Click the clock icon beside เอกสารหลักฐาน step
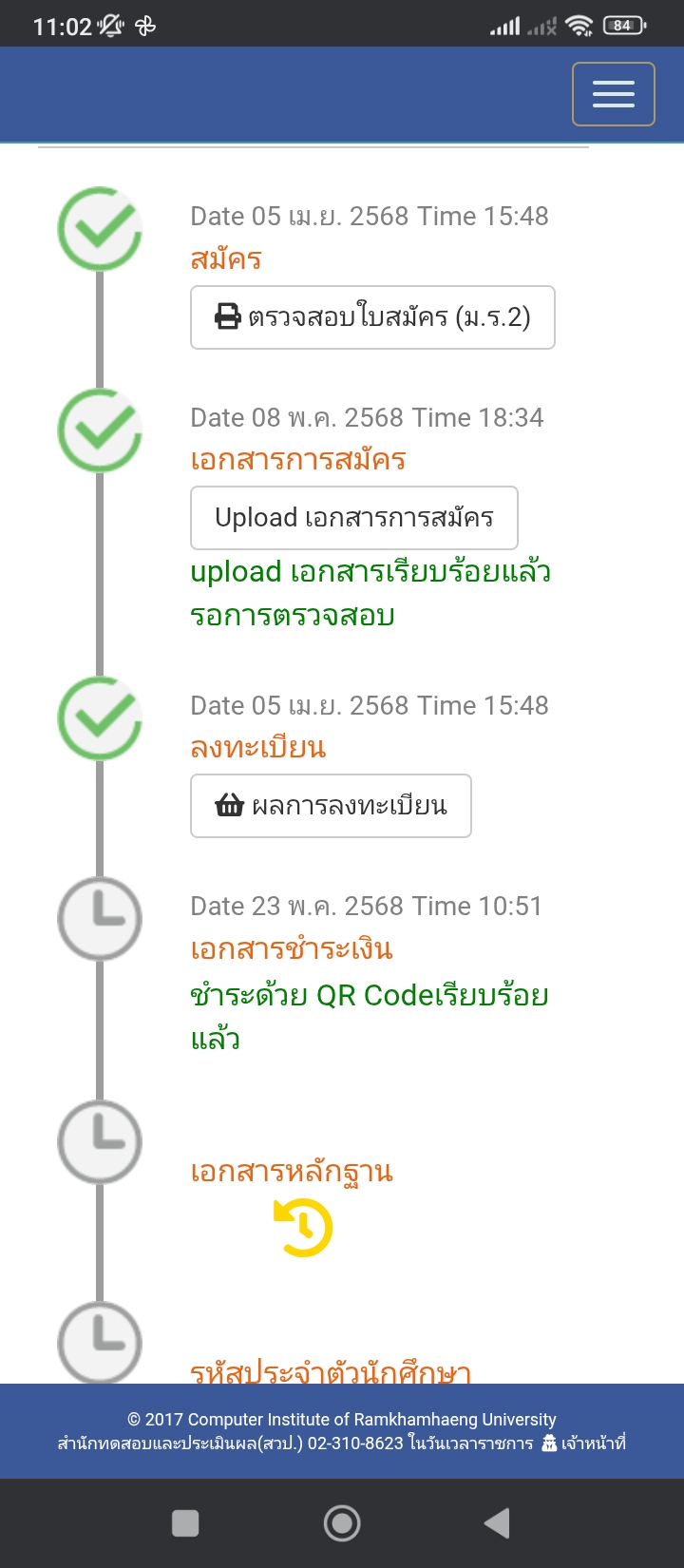 tap(100, 1141)
